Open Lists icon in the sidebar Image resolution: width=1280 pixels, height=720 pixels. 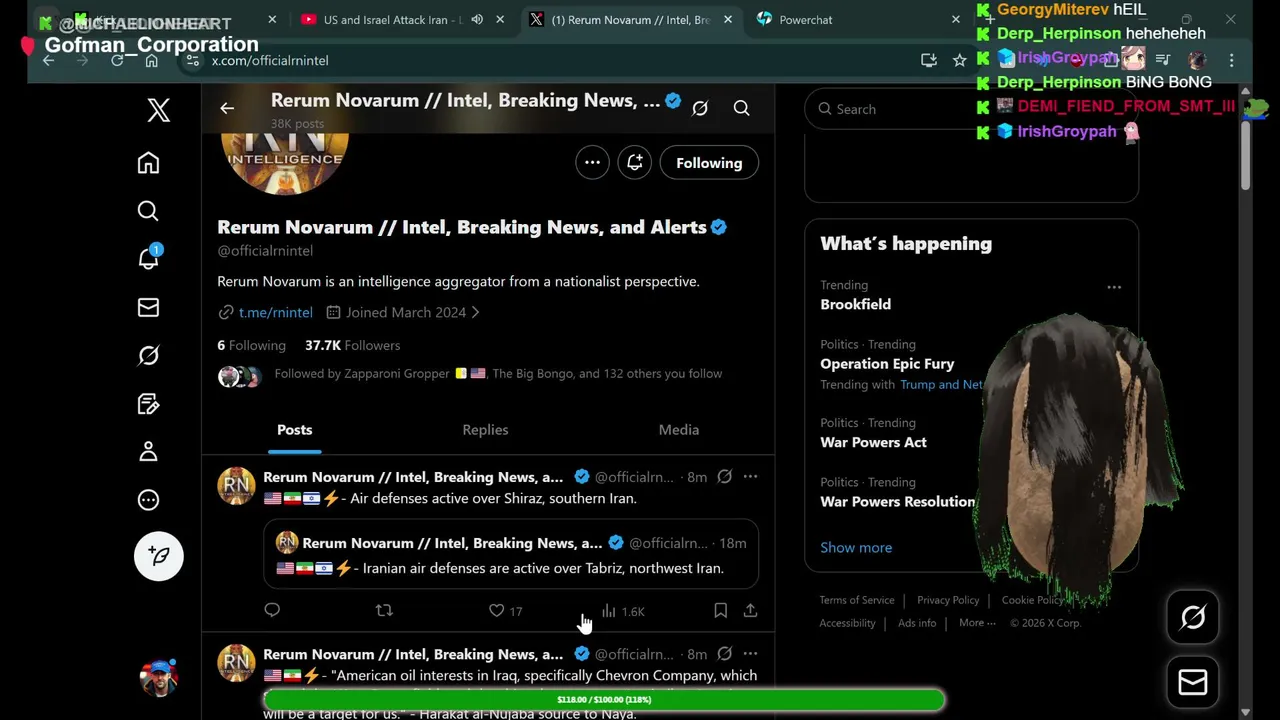[x=148, y=404]
